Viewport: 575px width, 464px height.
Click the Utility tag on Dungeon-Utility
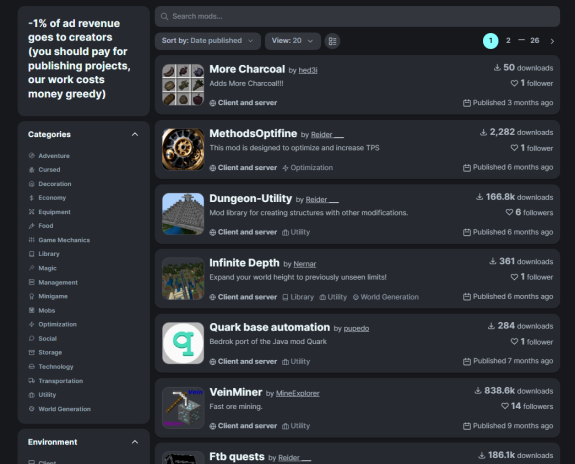[x=296, y=232]
